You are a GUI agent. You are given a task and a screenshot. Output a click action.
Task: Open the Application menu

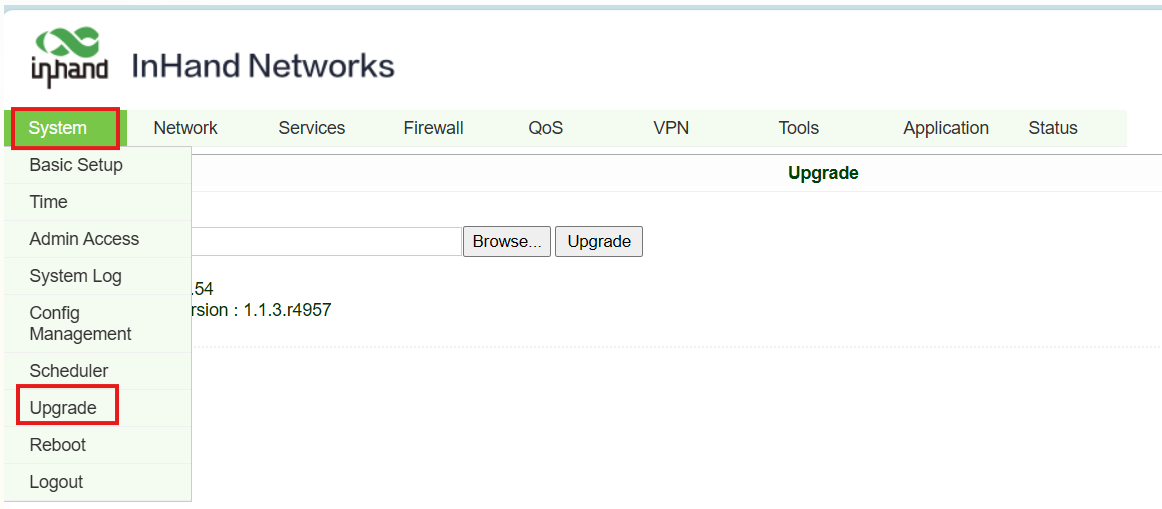click(x=945, y=128)
